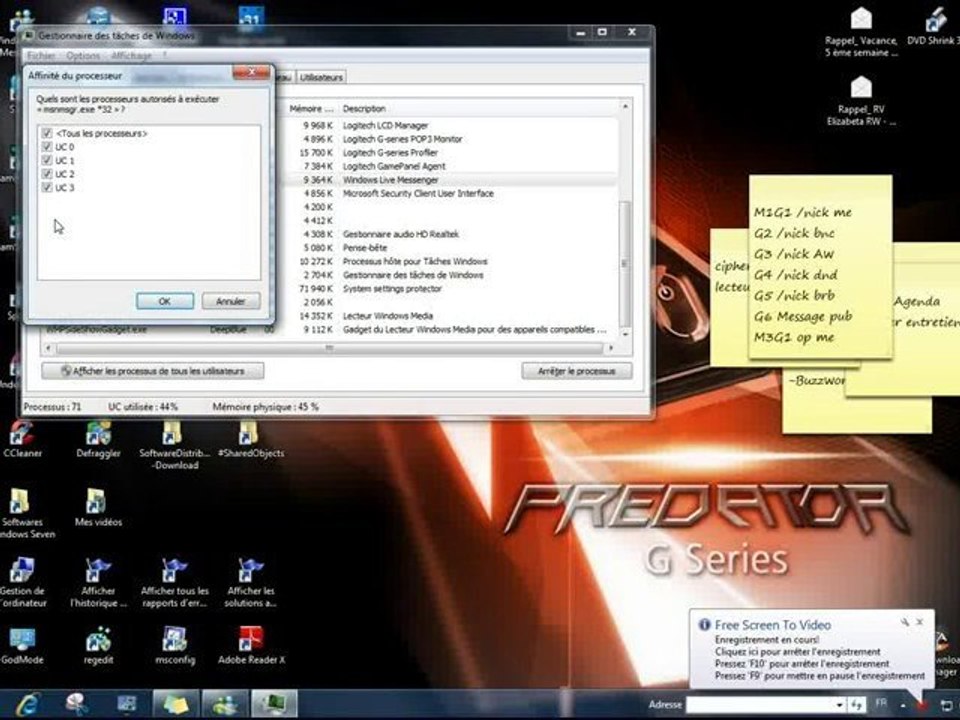Select the #SharedObjects folder shortcut

(250, 438)
